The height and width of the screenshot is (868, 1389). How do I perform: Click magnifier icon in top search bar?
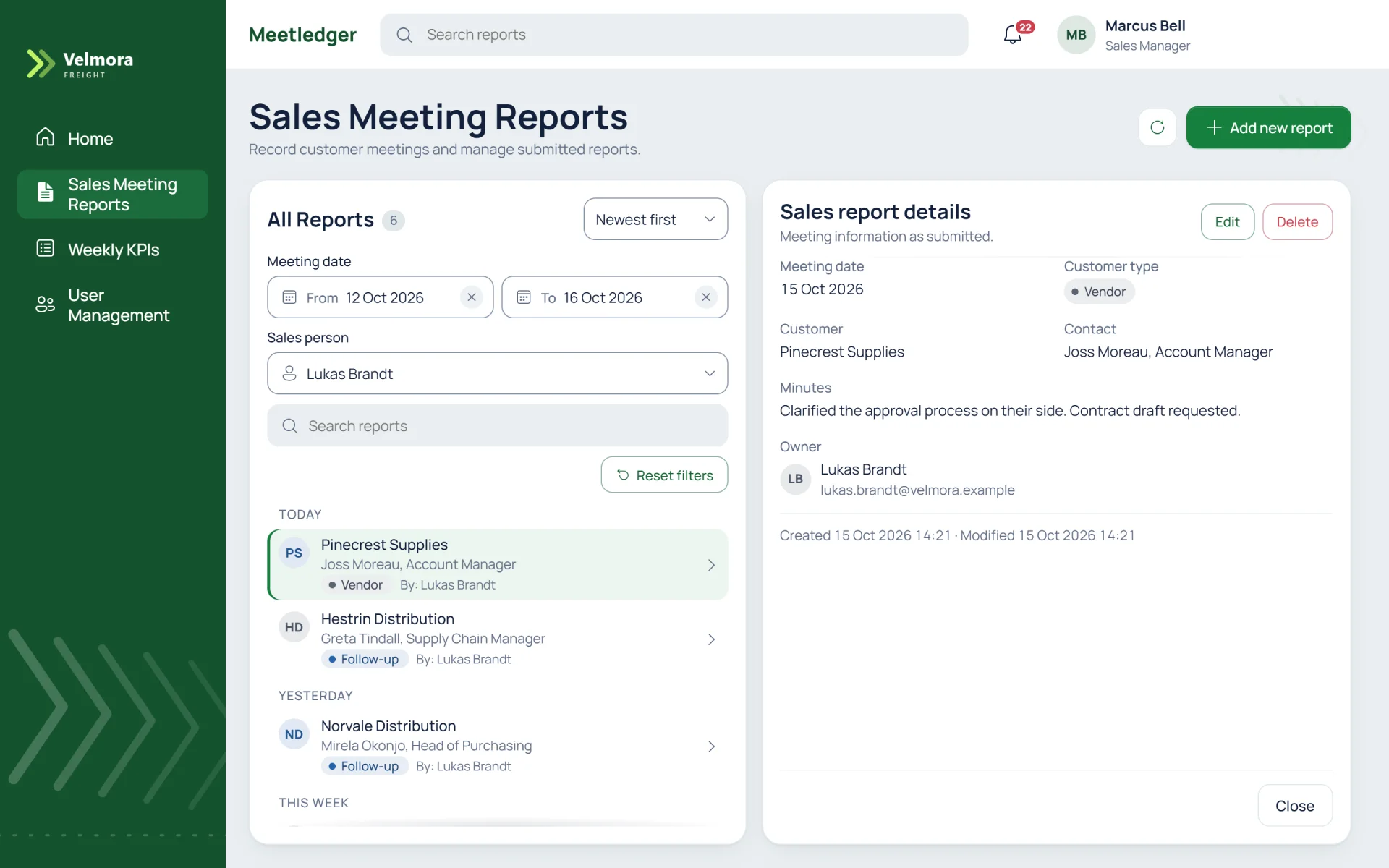point(404,35)
